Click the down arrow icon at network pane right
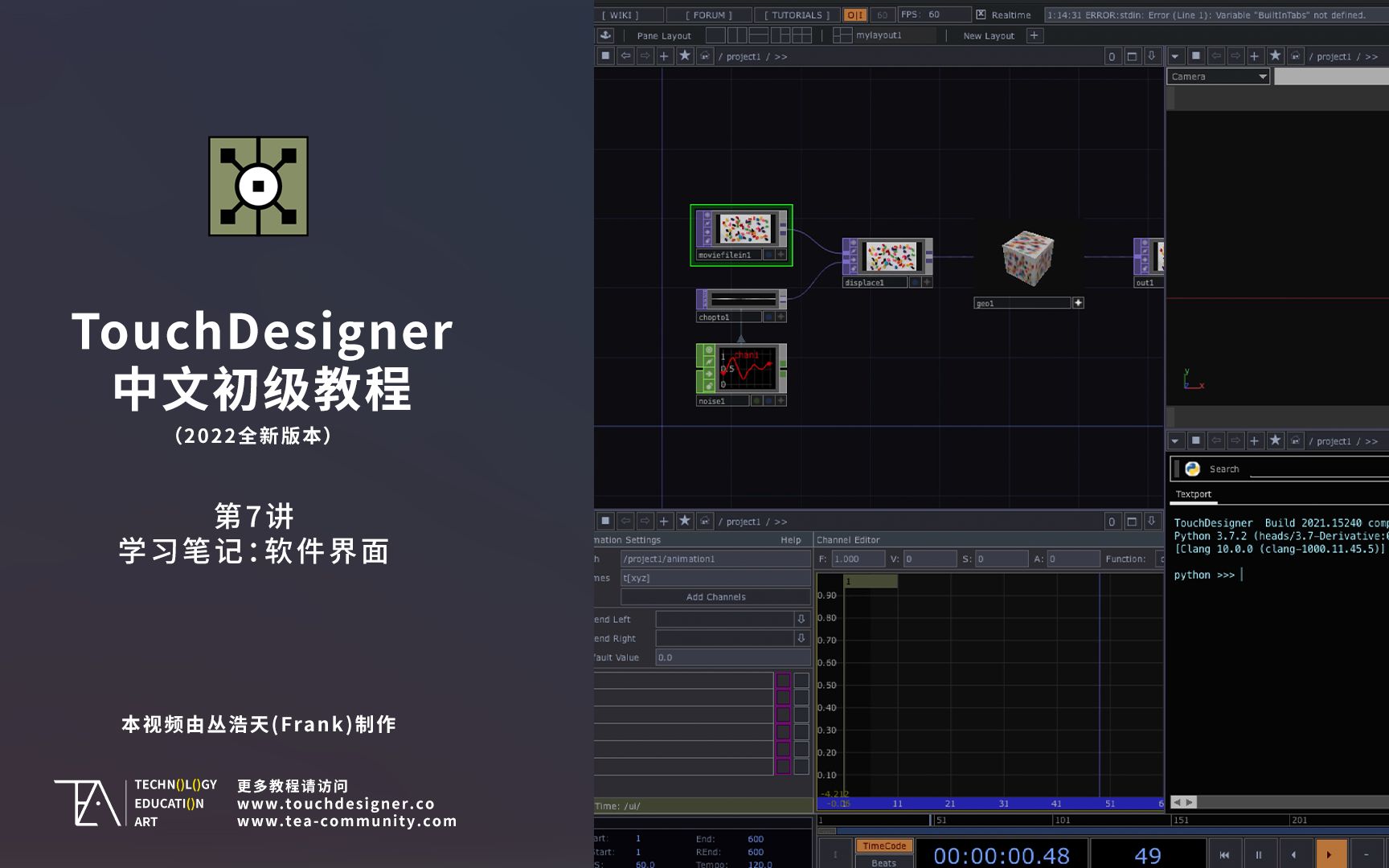The width and height of the screenshot is (1389, 868). click(x=1152, y=56)
